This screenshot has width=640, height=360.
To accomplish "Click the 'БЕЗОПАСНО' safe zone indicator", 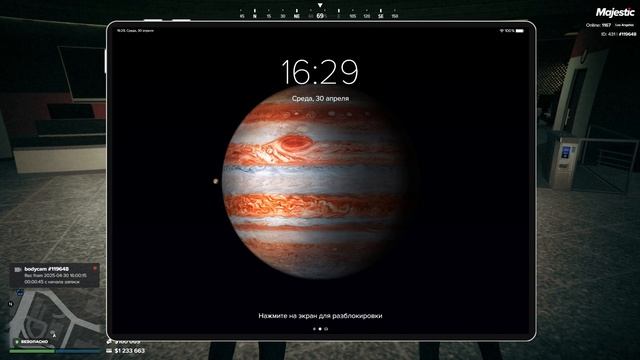I will [31, 342].
